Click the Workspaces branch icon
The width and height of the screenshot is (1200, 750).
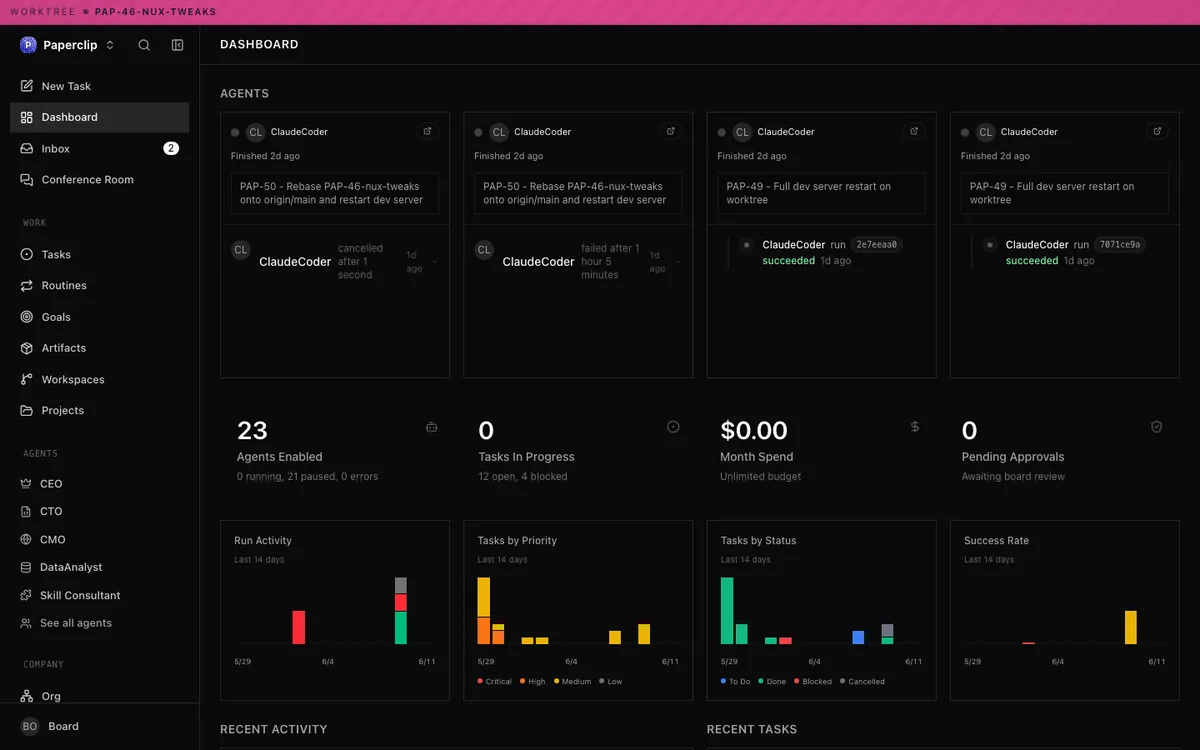[27, 380]
